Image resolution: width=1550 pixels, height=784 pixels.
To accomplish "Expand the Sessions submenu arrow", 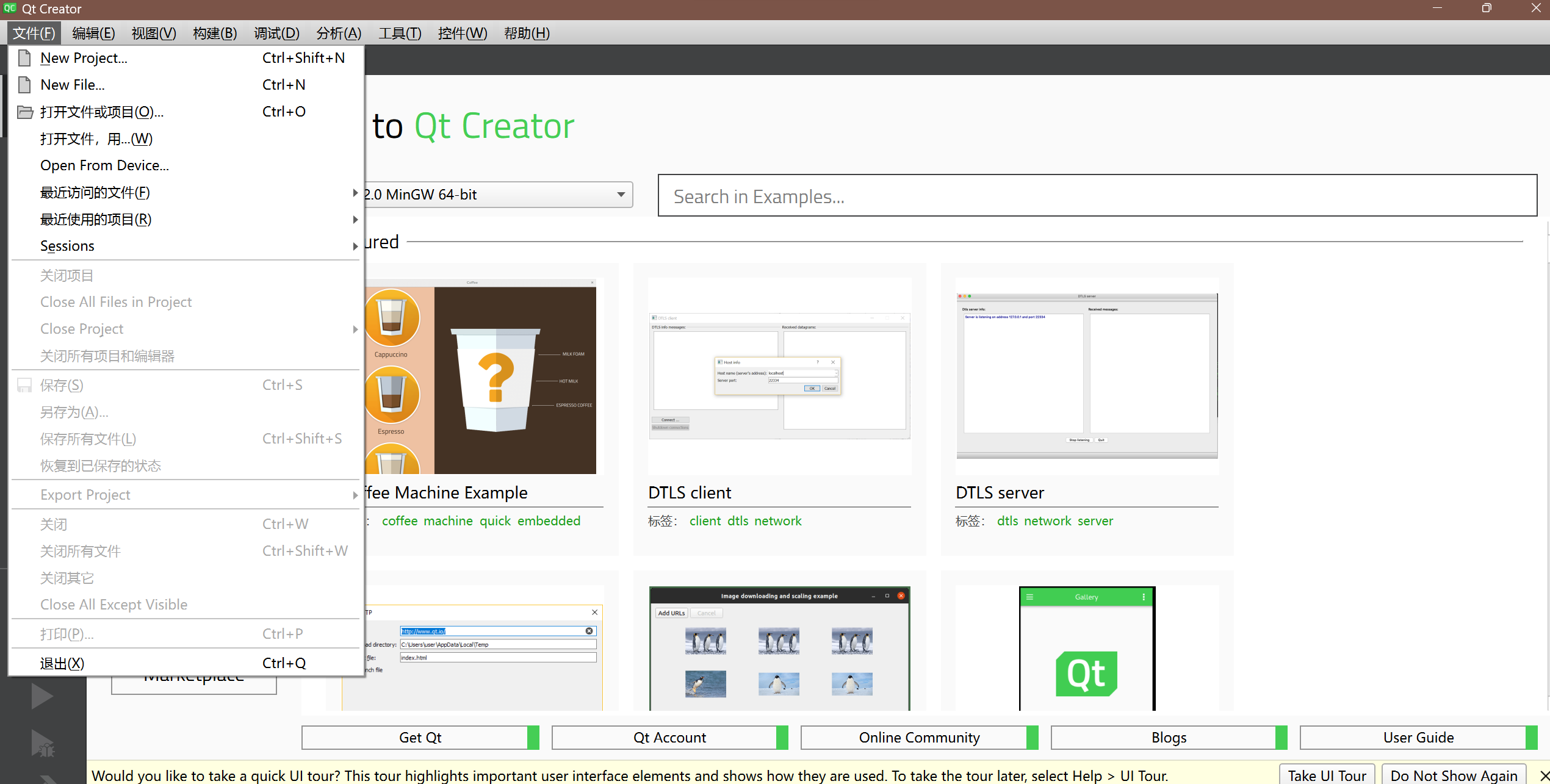I will point(355,246).
